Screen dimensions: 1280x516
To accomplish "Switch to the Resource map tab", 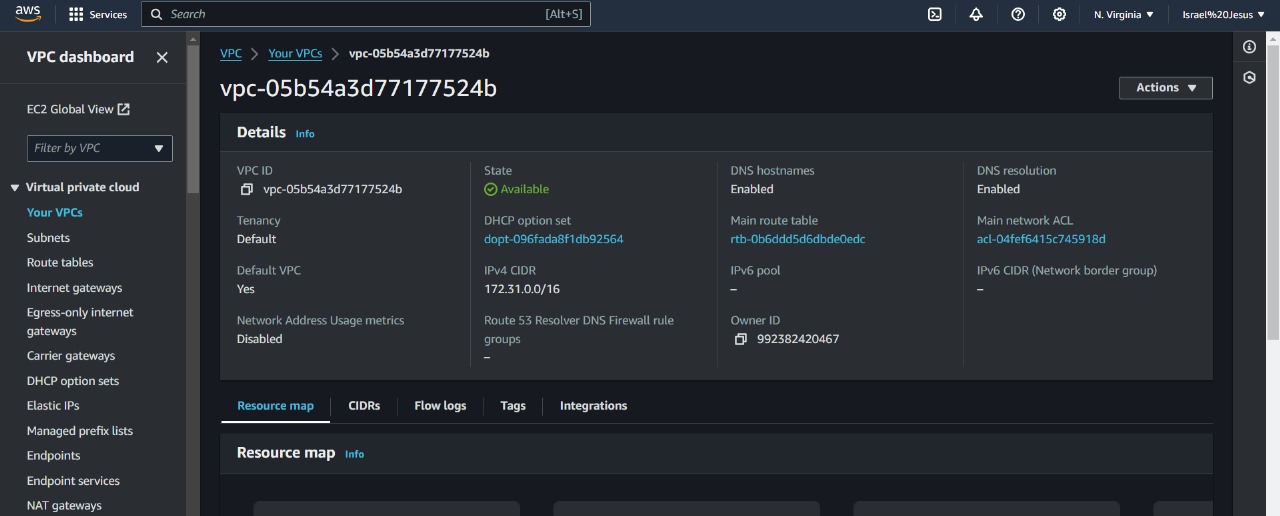I will pos(275,406).
